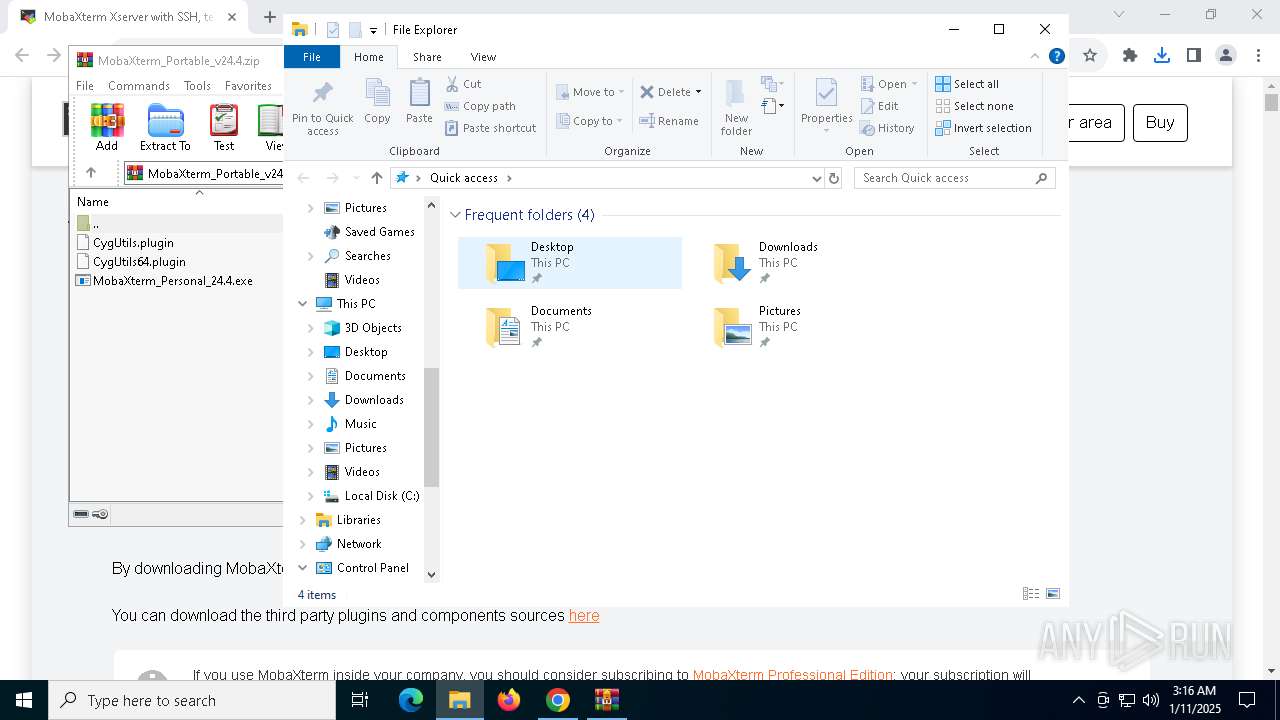Click Copy path in ribbon

click(480, 106)
